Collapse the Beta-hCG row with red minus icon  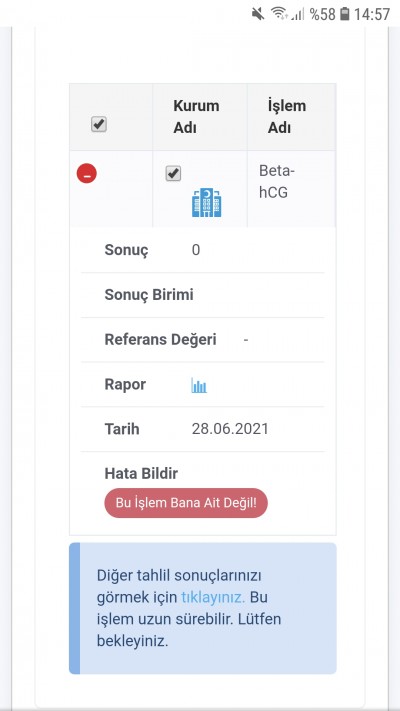point(87,174)
